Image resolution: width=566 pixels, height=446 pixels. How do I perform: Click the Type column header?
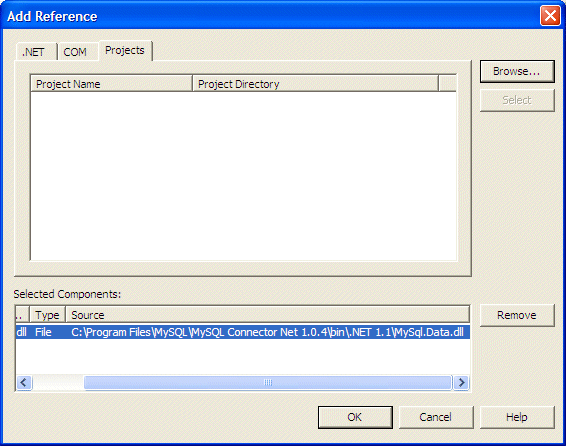(x=47, y=315)
